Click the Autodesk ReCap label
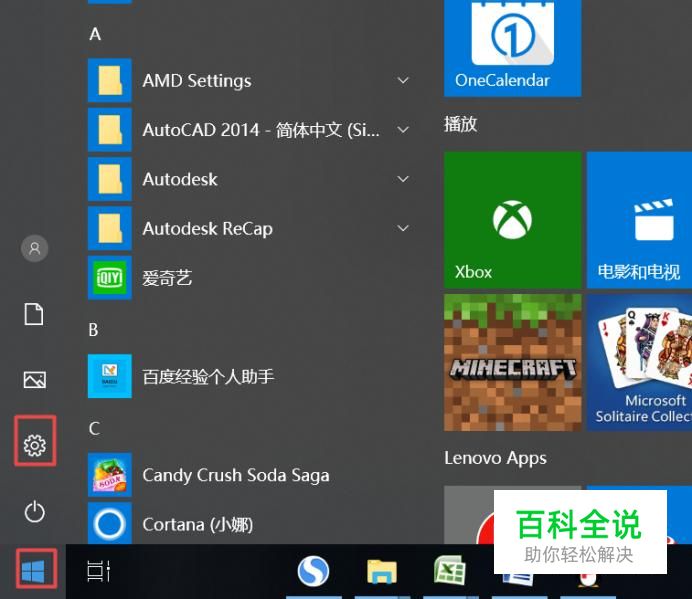The image size is (692, 599). [207, 229]
